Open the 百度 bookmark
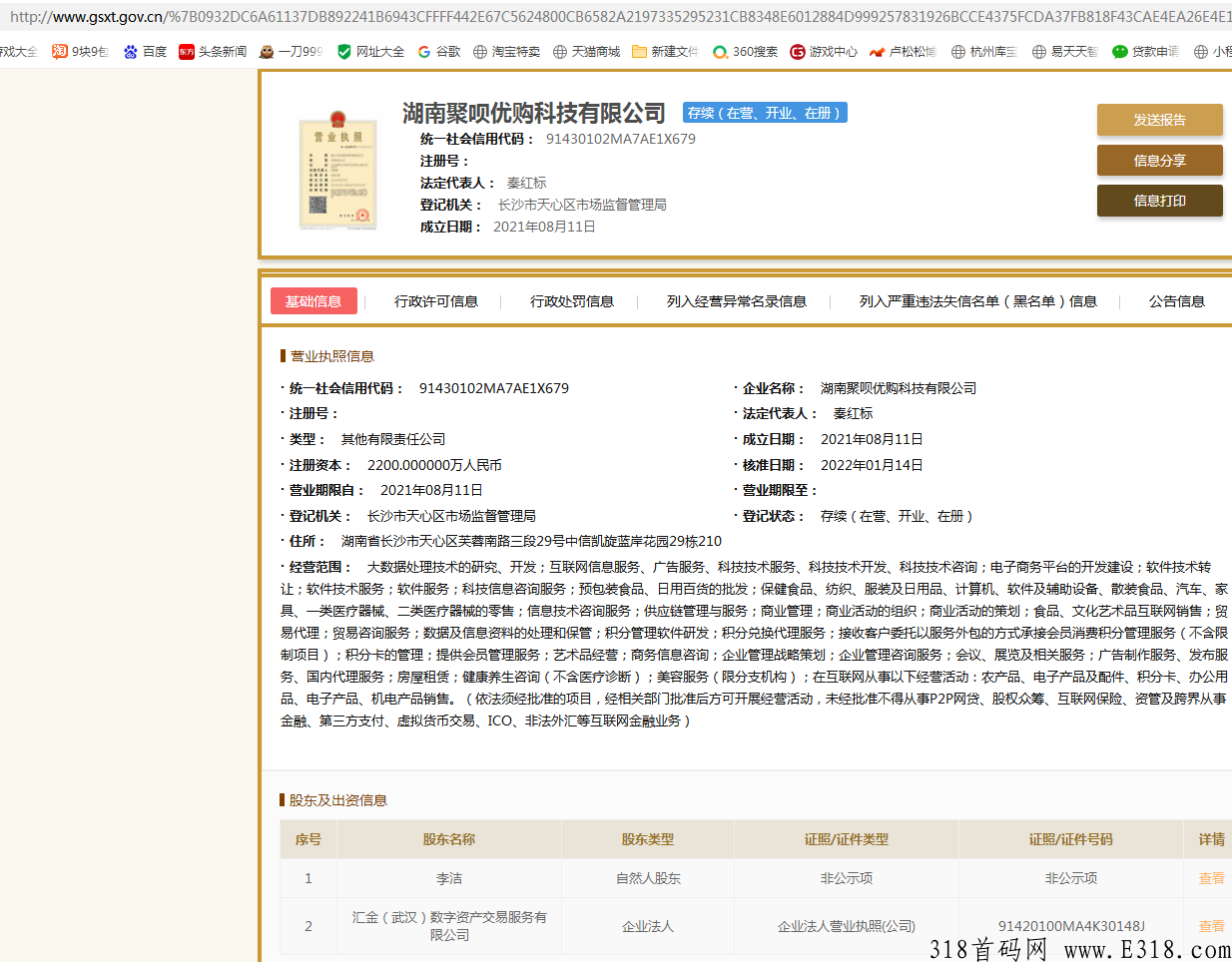 [145, 51]
